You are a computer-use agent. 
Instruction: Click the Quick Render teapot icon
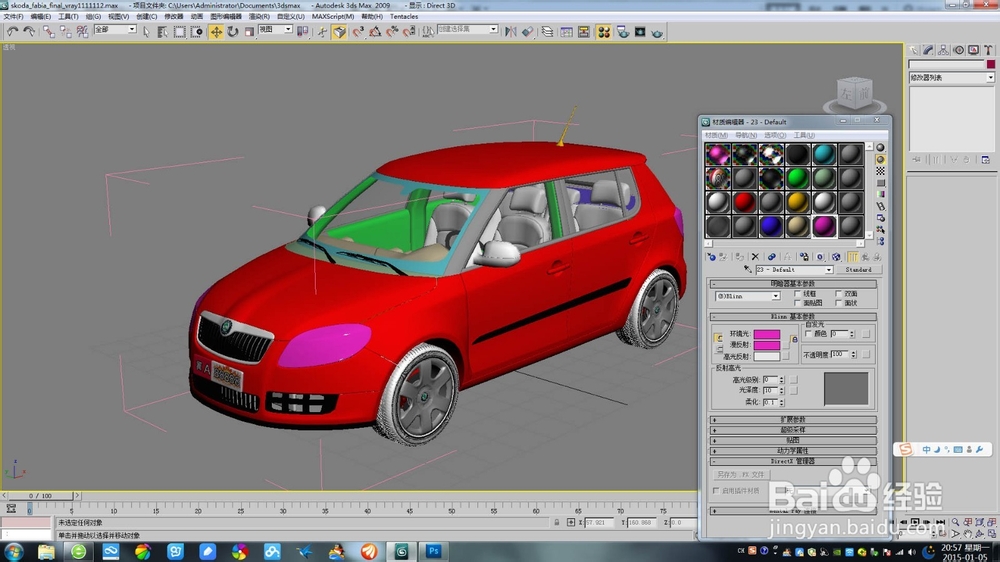coord(657,32)
